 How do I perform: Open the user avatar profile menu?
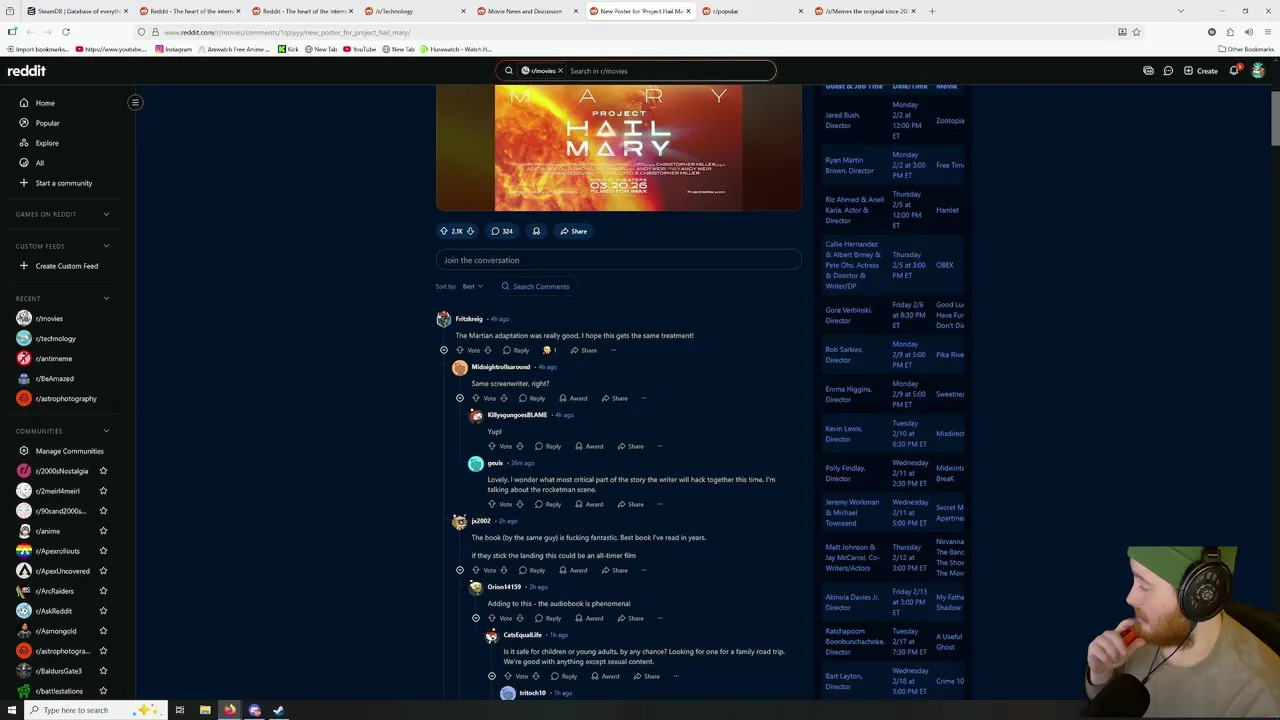click(x=1258, y=71)
